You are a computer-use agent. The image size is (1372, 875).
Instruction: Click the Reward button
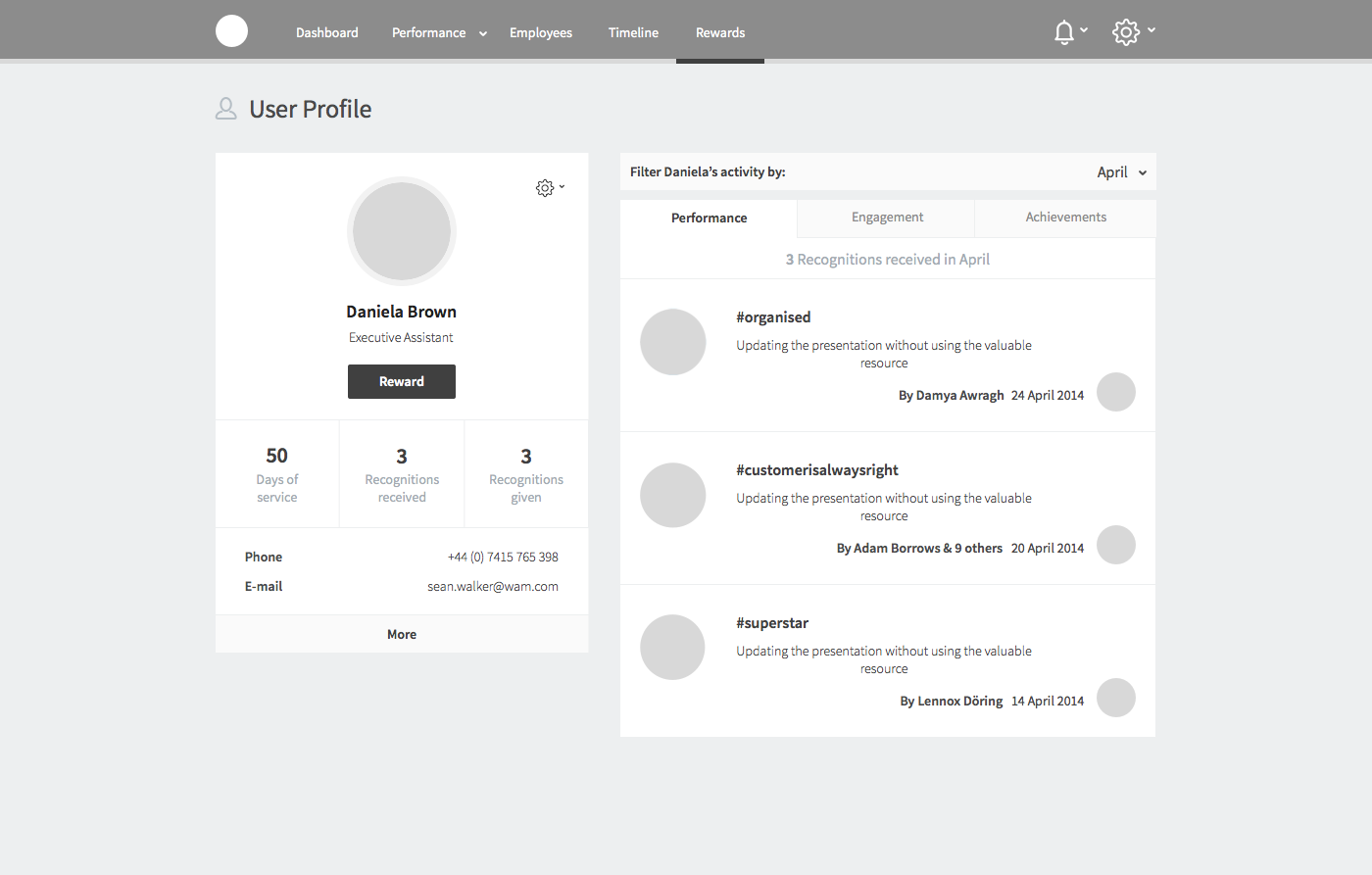[x=402, y=381]
